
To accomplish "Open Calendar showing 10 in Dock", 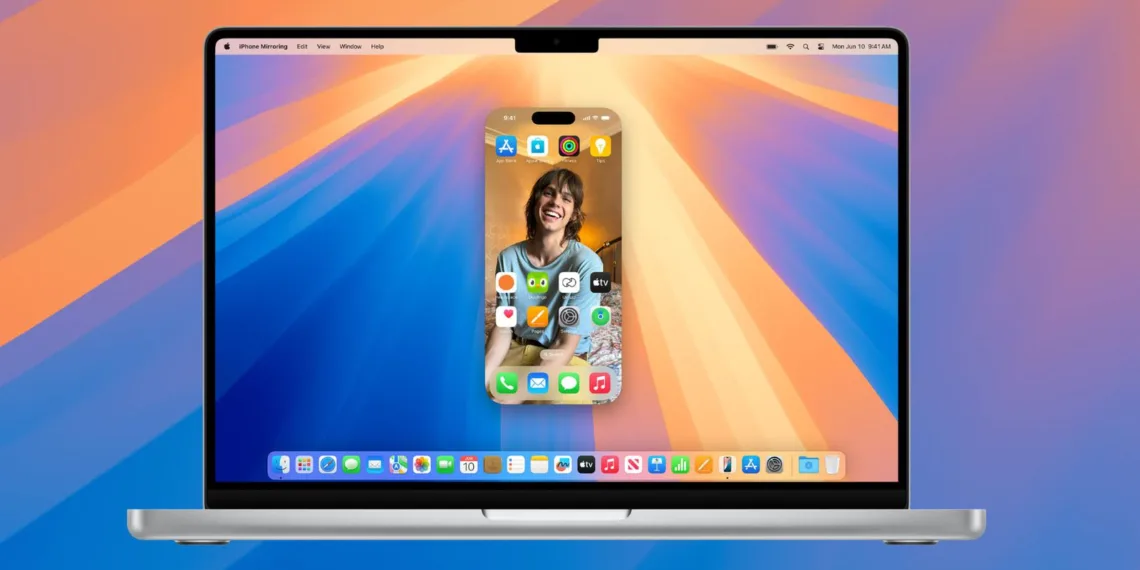I will click(x=469, y=465).
